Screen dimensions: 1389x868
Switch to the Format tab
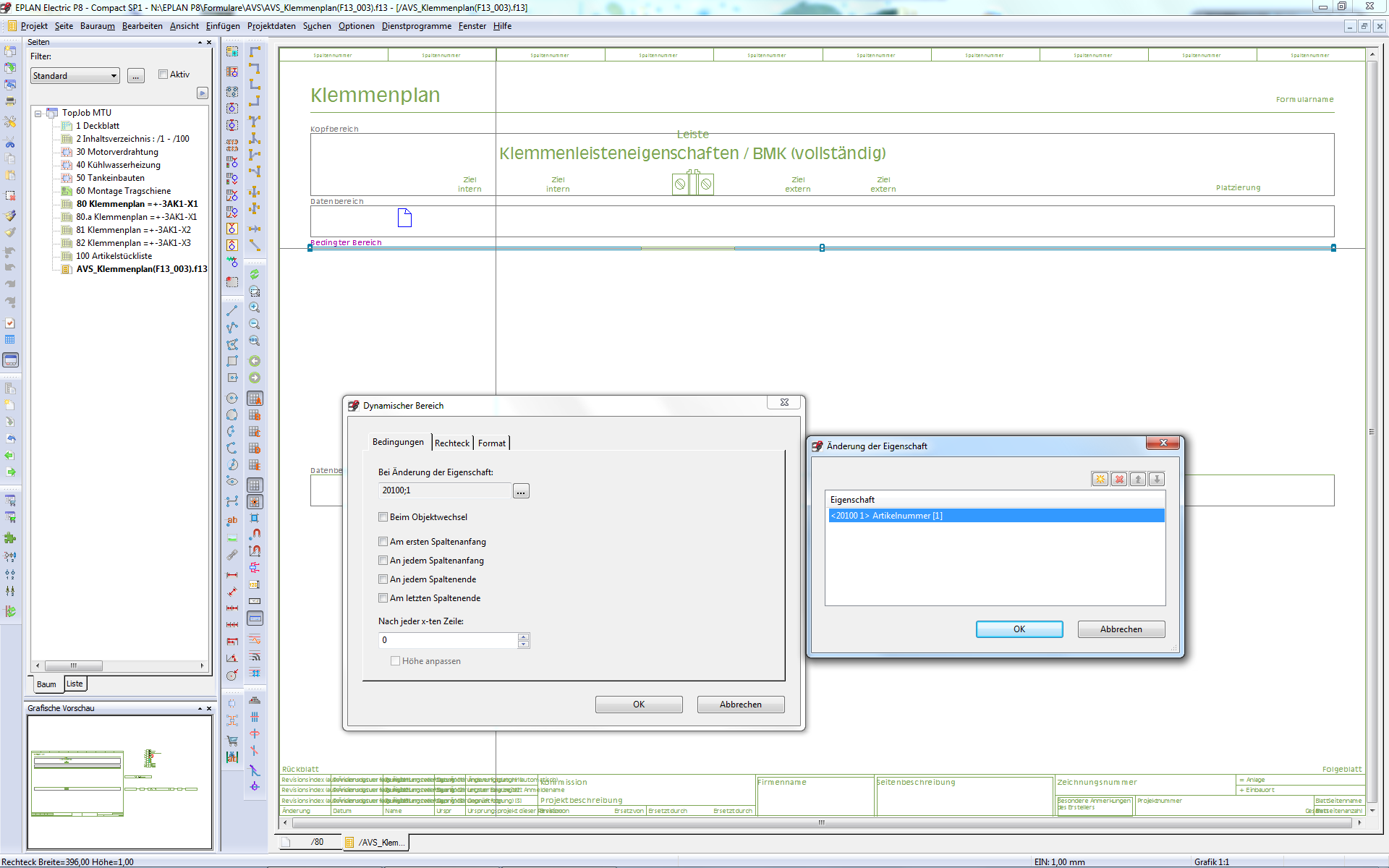(x=492, y=443)
